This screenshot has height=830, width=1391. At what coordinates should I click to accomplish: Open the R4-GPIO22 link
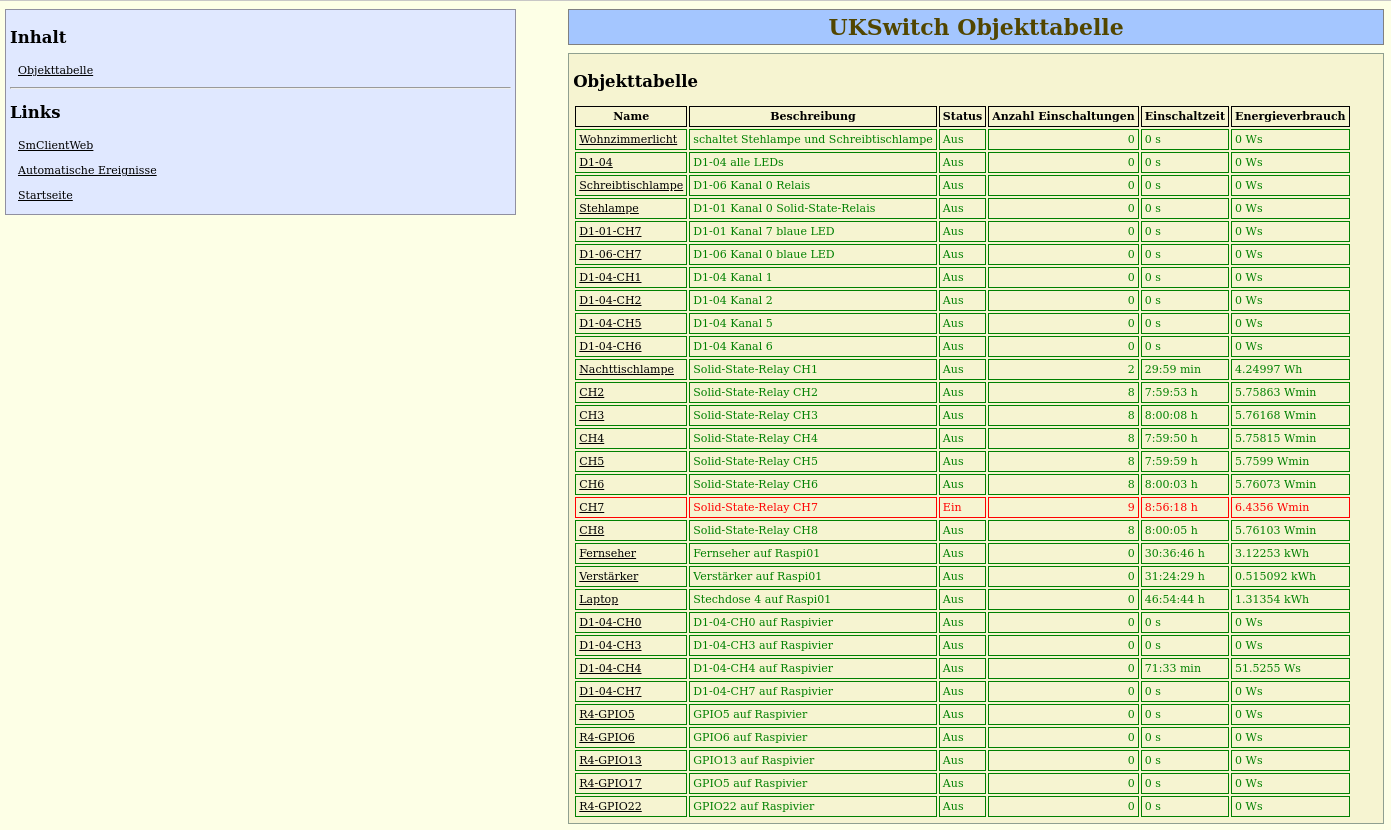610,806
